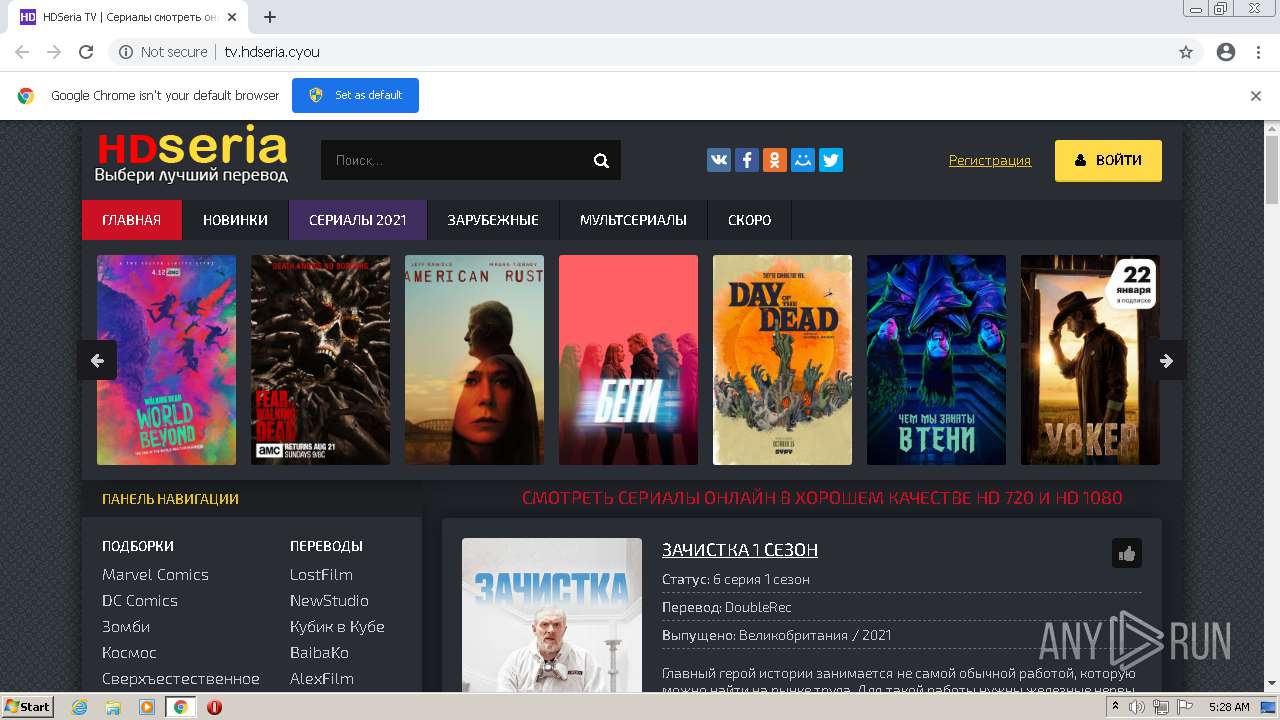This screenshot has width=1280, height=720.
Task: Open the Уокер poster
Action: (1090, 360)
